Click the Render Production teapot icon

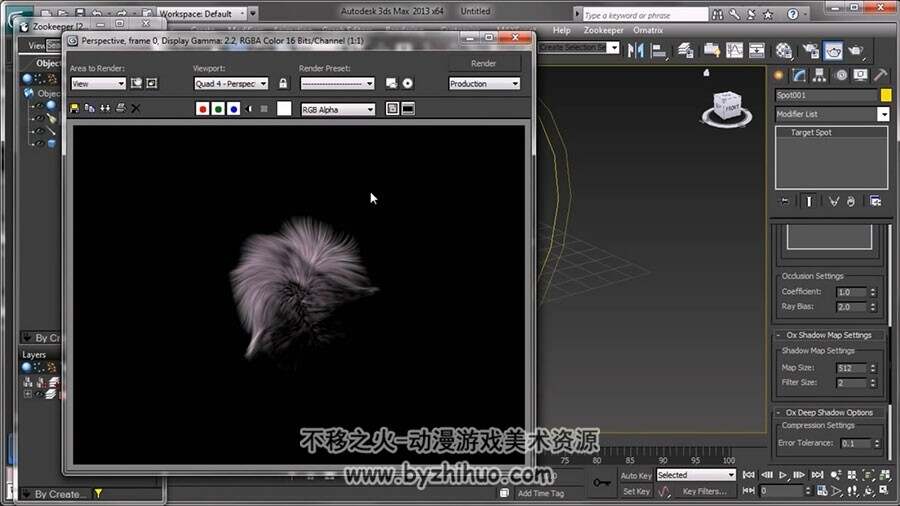[x=856, y=51]
